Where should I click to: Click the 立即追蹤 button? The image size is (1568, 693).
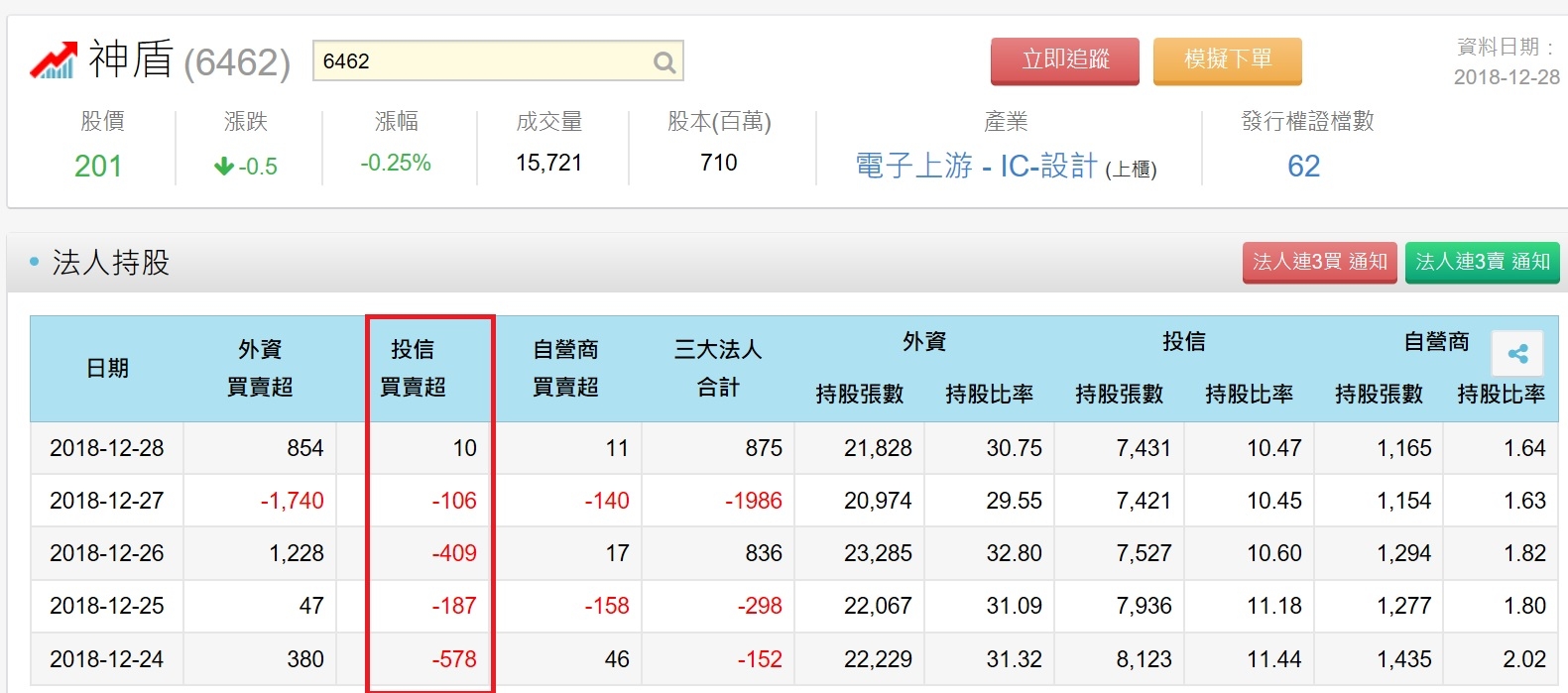[1065, 60]
